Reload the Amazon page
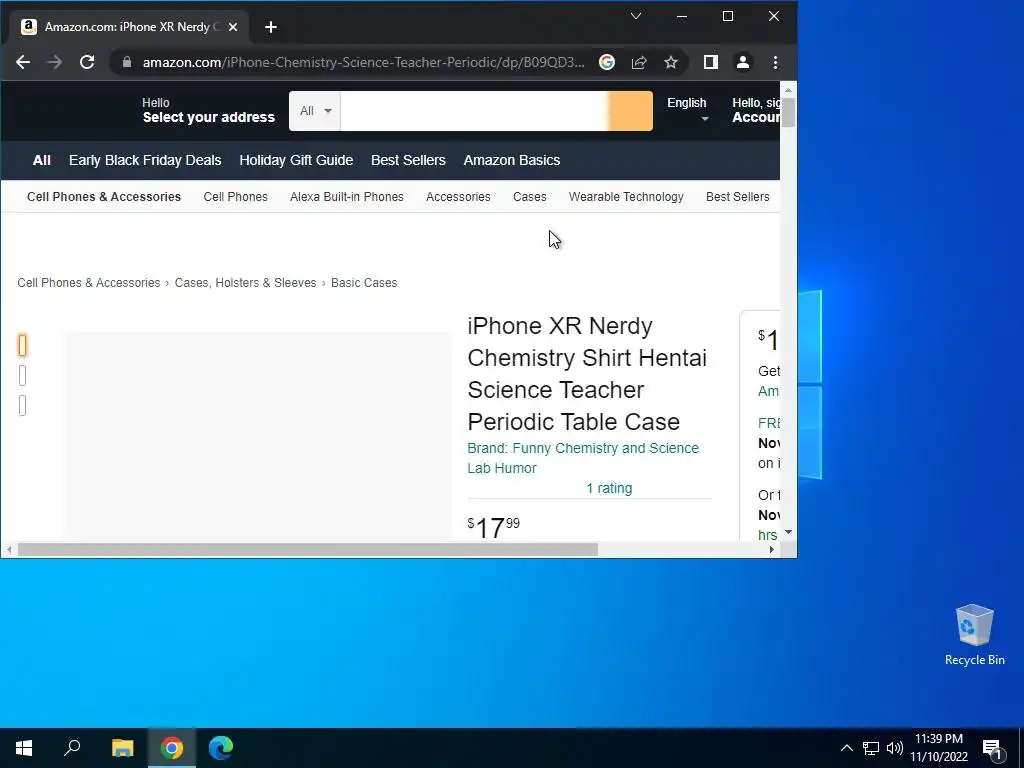Image resolution: width=1024 pixels, height=768 pixels. tap(87, 62)
